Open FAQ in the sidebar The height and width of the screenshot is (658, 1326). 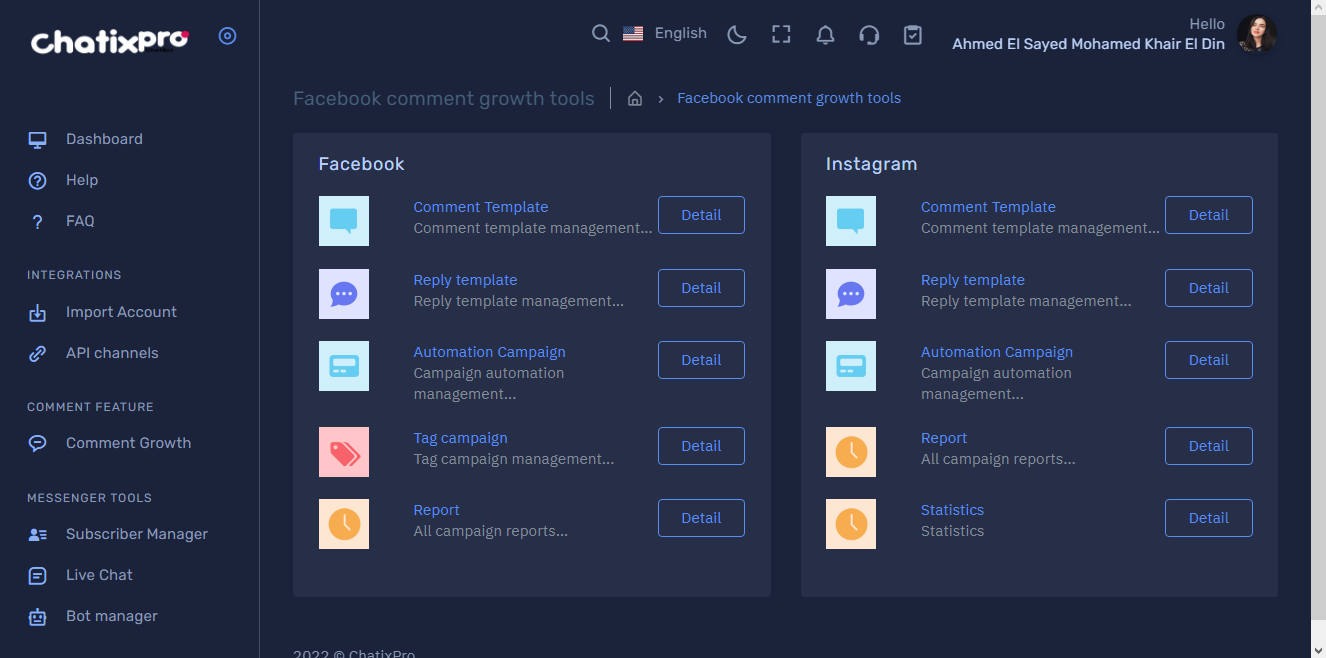[x=80, y=221]
